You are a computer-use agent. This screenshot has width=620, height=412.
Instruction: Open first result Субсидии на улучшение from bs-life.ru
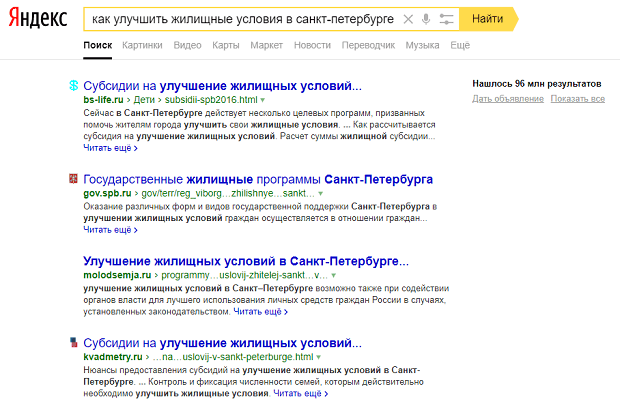[223, 86]
